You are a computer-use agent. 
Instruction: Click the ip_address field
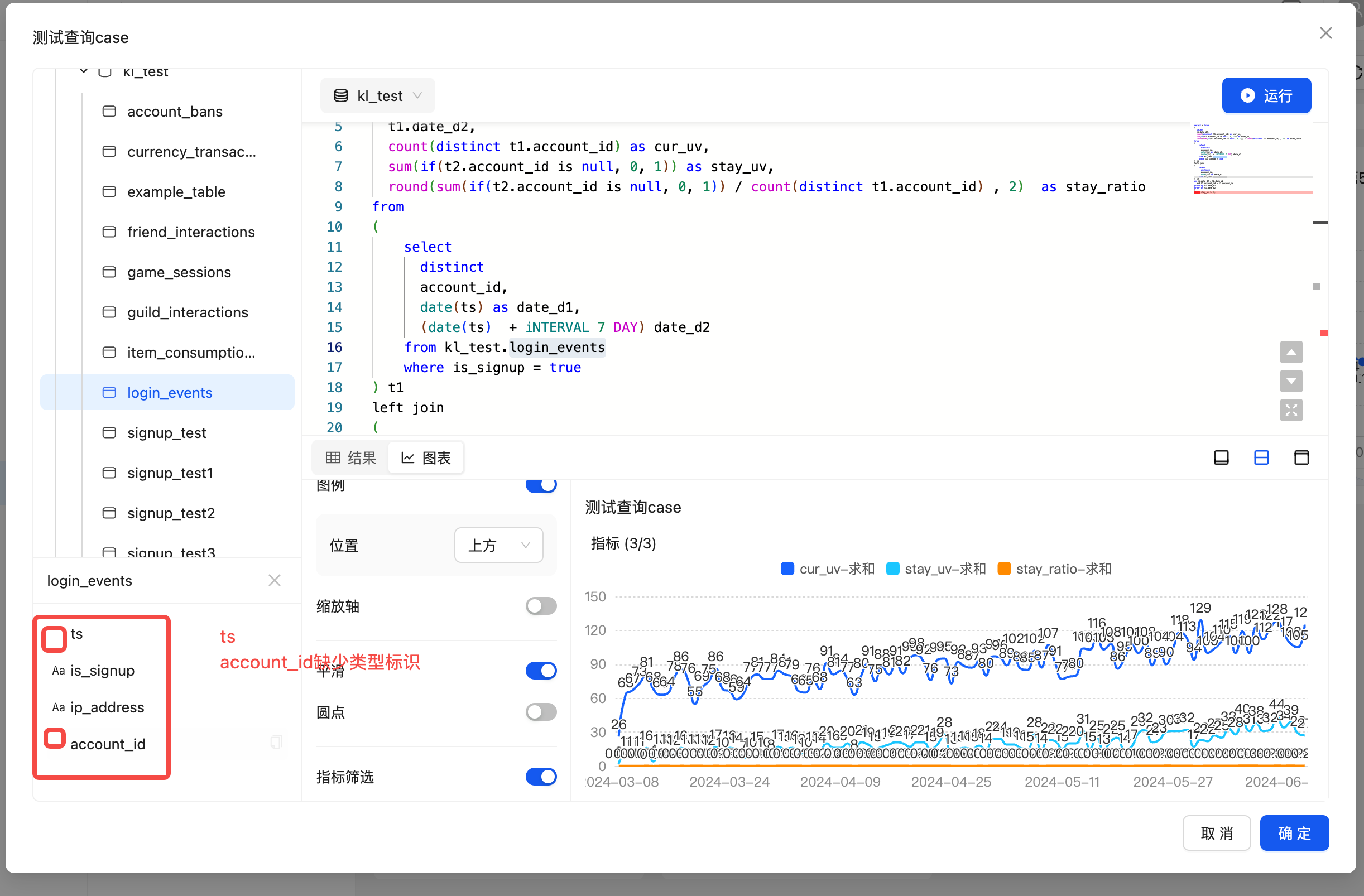click(107, 707)
